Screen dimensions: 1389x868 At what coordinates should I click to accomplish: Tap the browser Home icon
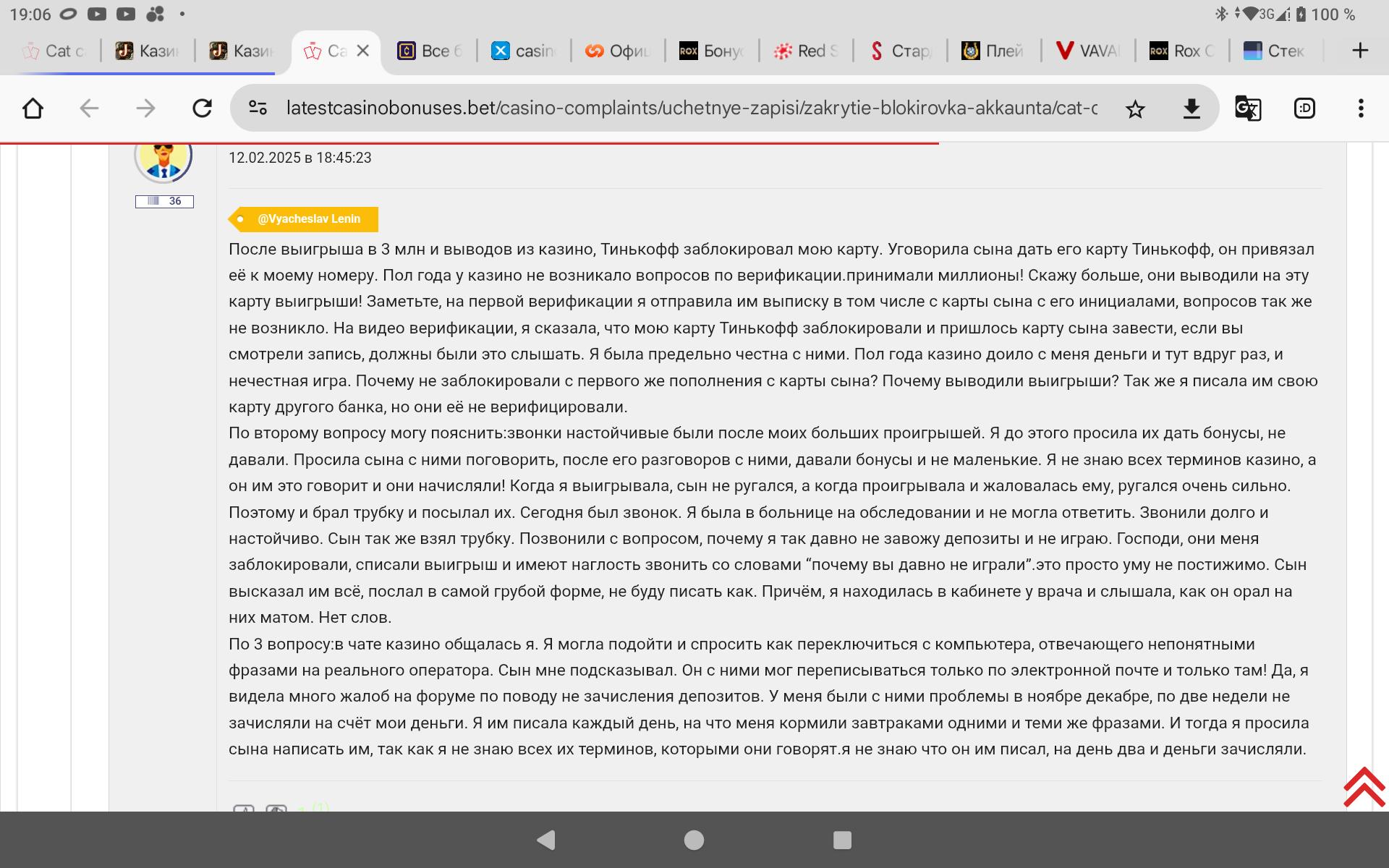pos(33,109)
